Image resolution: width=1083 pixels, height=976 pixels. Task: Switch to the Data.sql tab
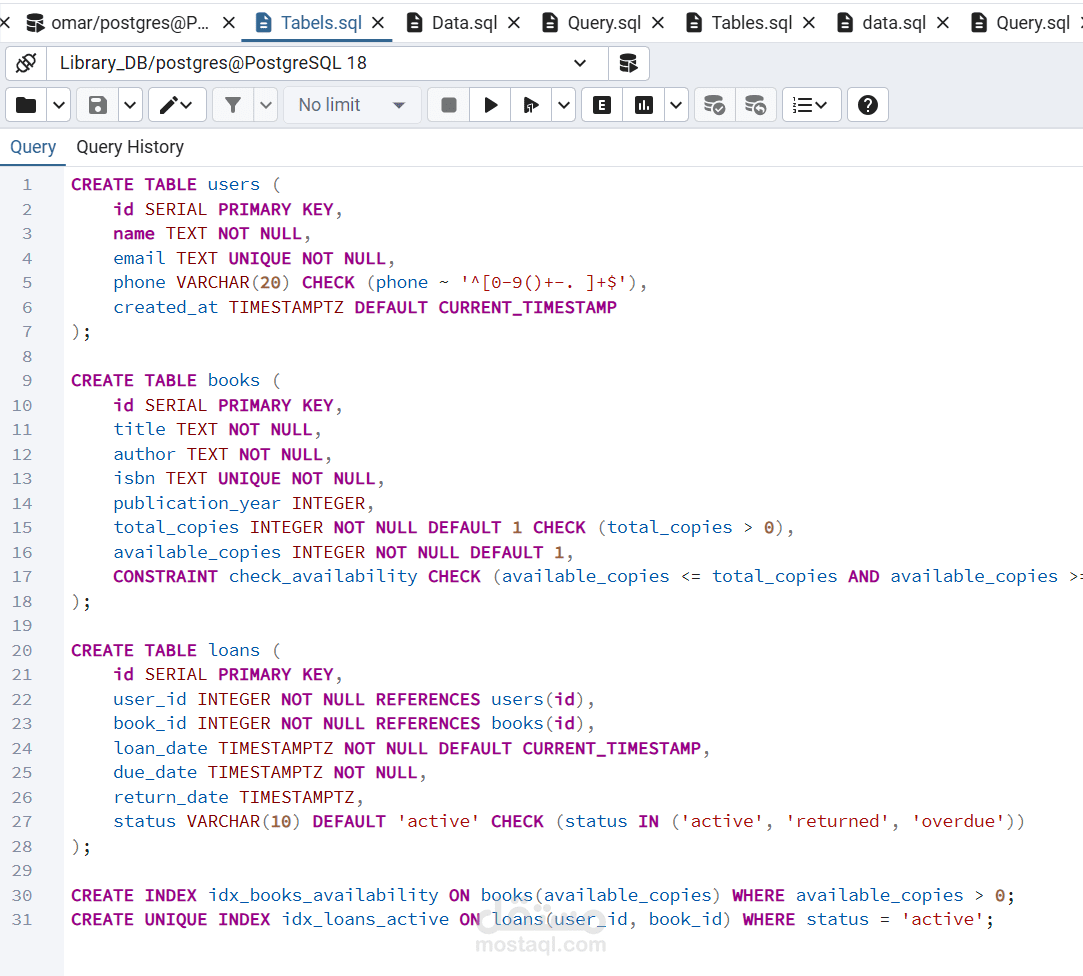[464, 23]
